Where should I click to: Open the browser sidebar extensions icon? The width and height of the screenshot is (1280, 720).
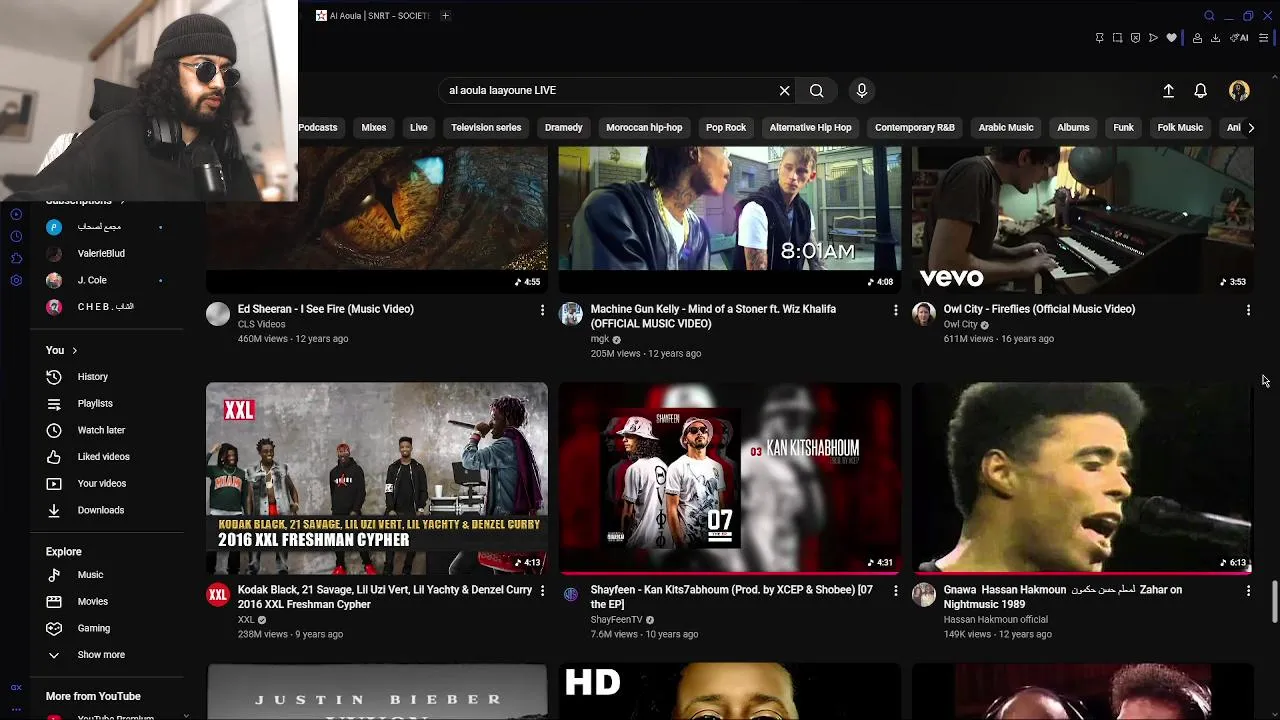tap(16, 258)
